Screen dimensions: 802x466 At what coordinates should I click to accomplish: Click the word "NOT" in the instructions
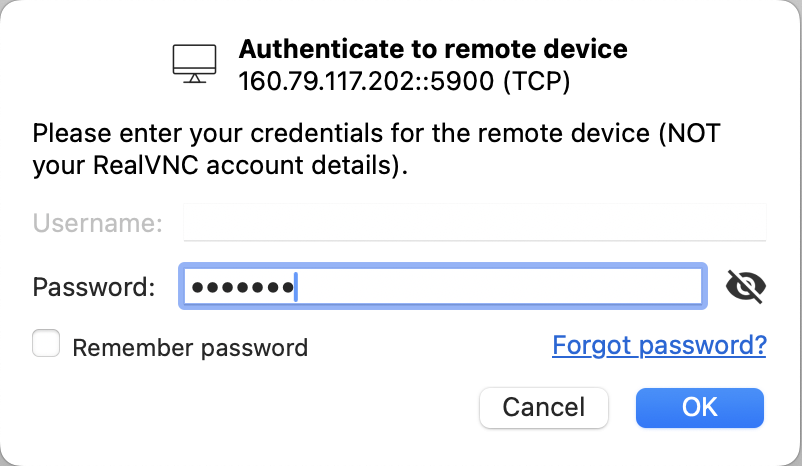(693, 133)
